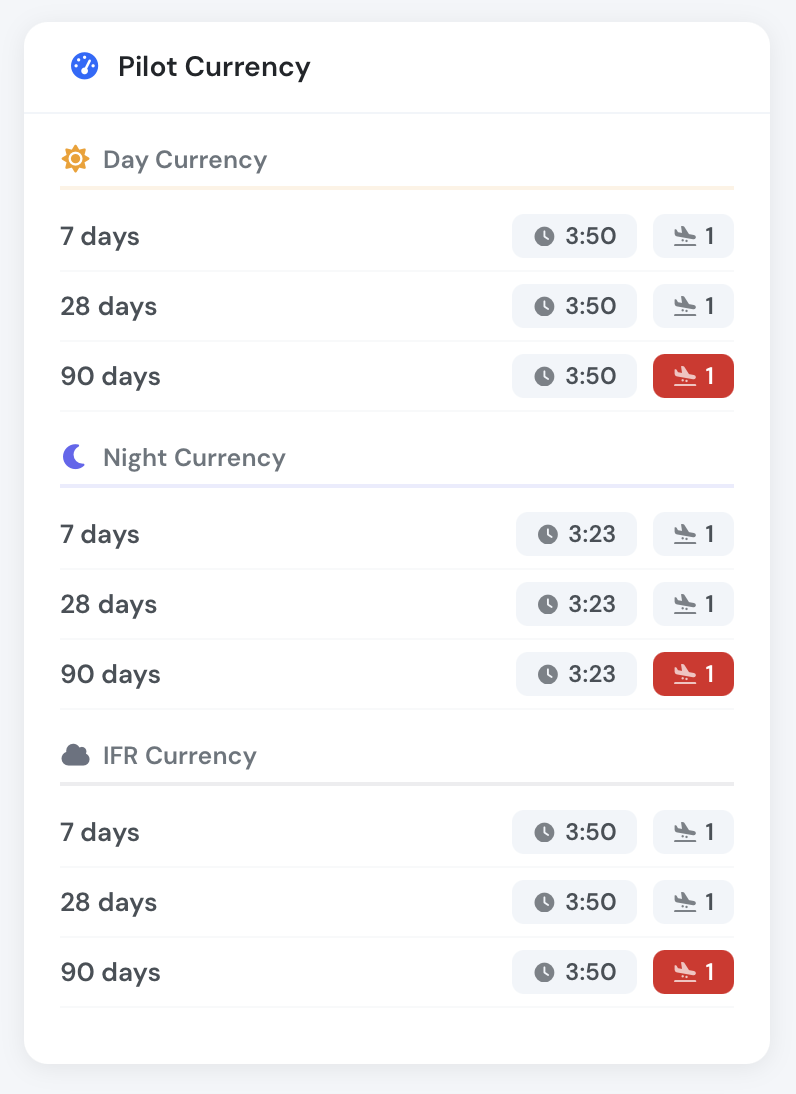Click the landing count badge in IFR 28 days

pyautogui.click(x=693, y=901)
